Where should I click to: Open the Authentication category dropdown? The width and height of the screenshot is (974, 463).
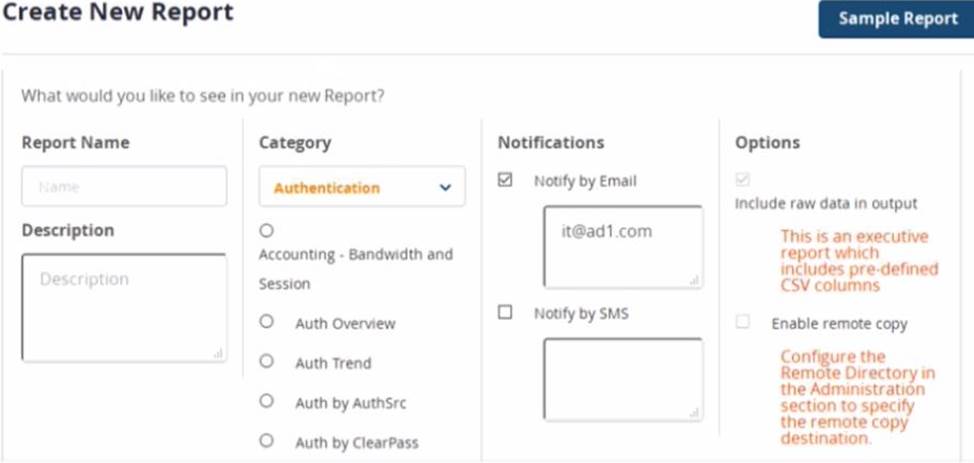click(x=361, y=187)
